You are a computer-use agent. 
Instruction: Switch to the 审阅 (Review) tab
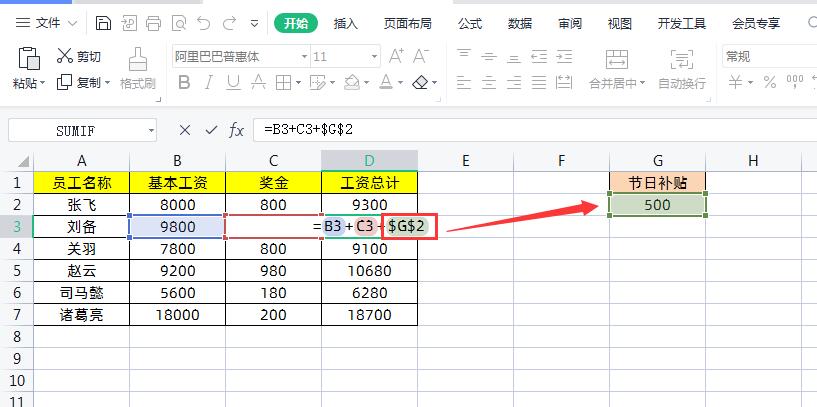pos(570,23)
